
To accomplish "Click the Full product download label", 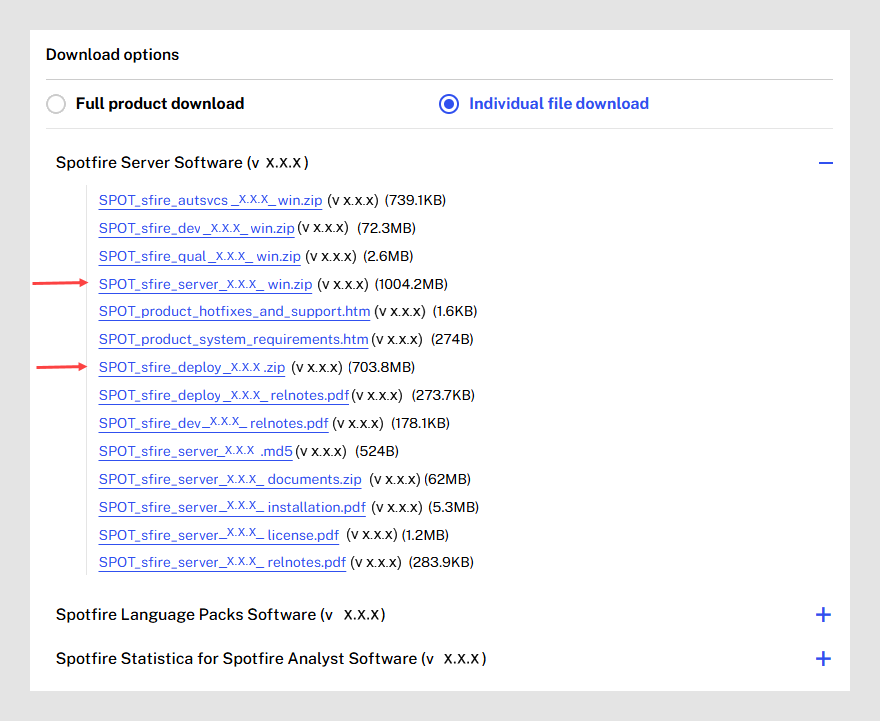I will [160, 104].
